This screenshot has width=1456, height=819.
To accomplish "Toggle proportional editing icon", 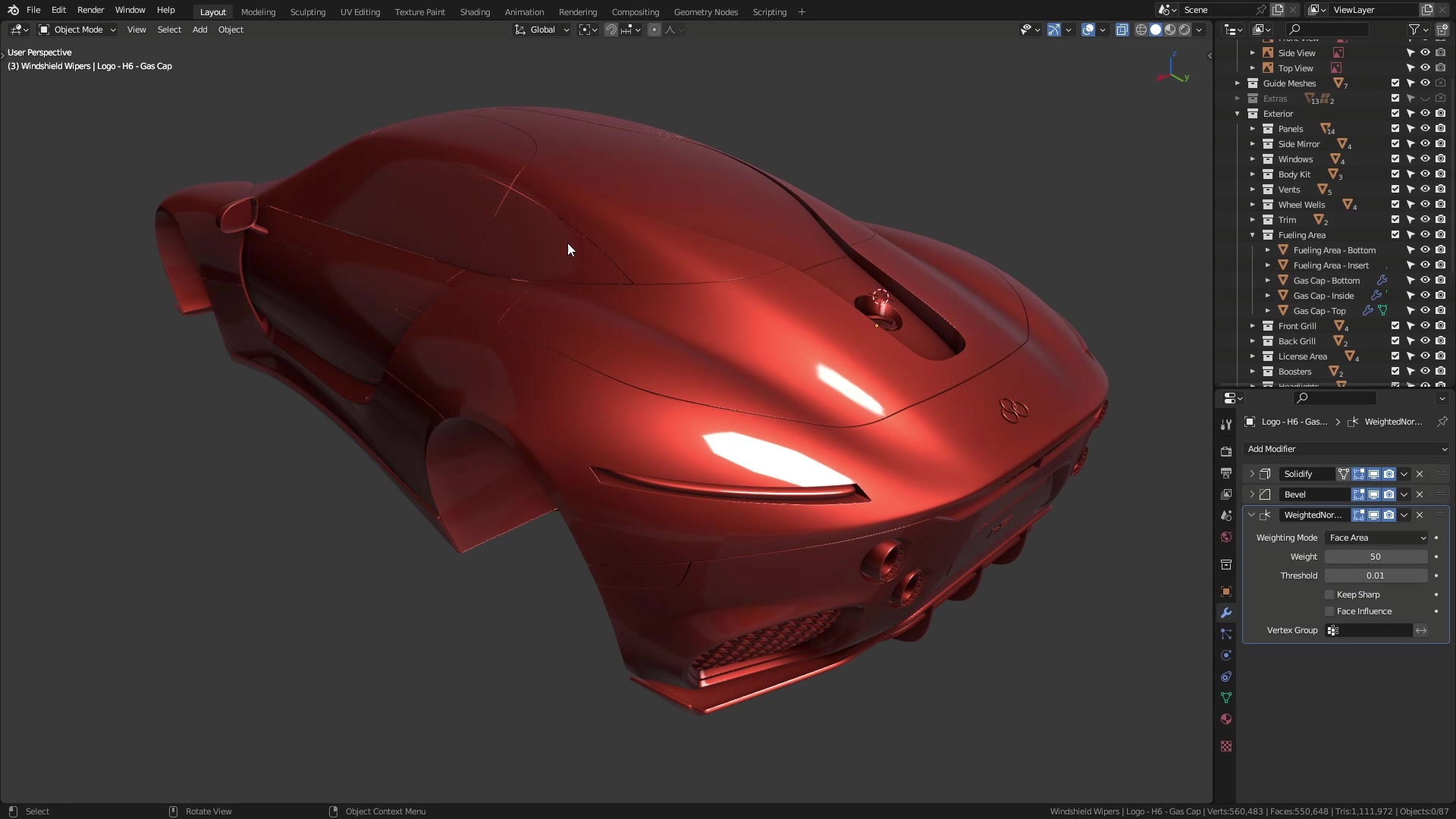I will (x=654, y=30).
